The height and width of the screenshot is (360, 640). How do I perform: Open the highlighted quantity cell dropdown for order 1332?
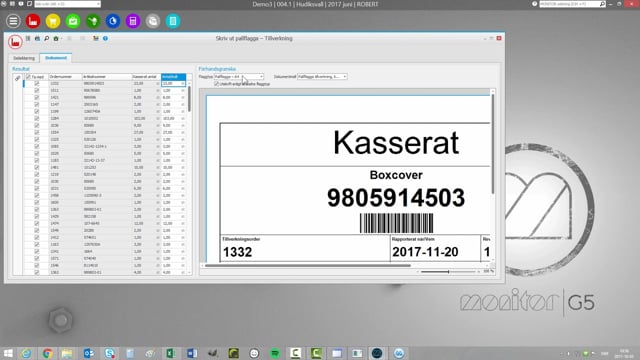click(x=183, y=83)
